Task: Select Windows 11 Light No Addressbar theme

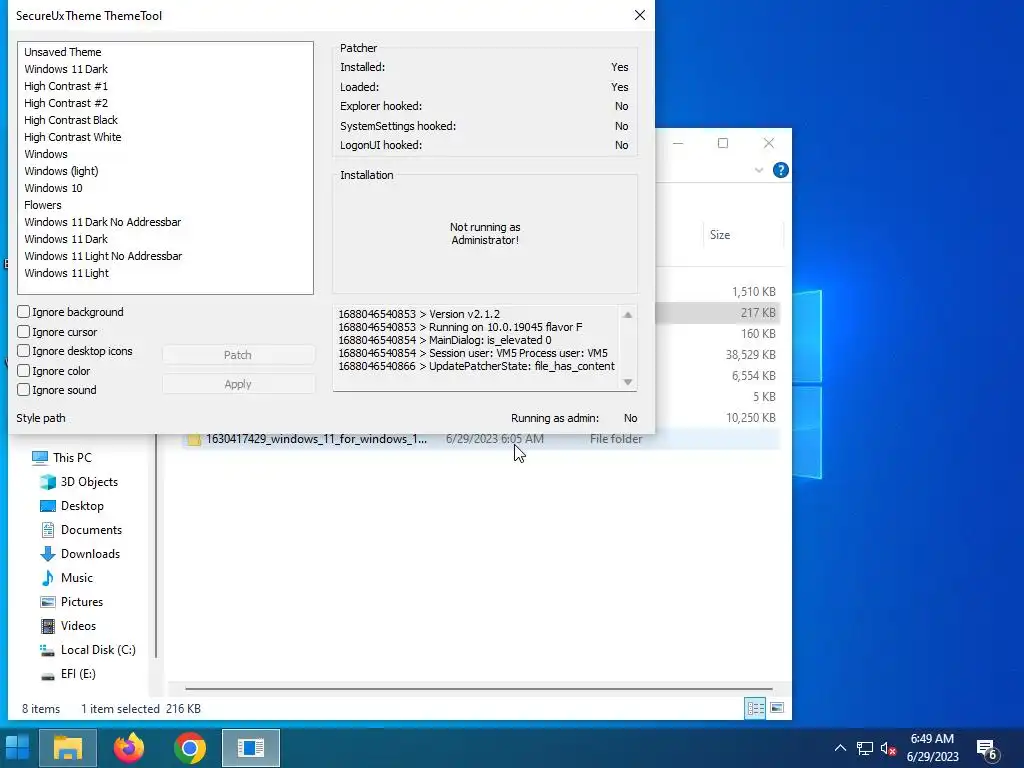Action: click(103, 256)
